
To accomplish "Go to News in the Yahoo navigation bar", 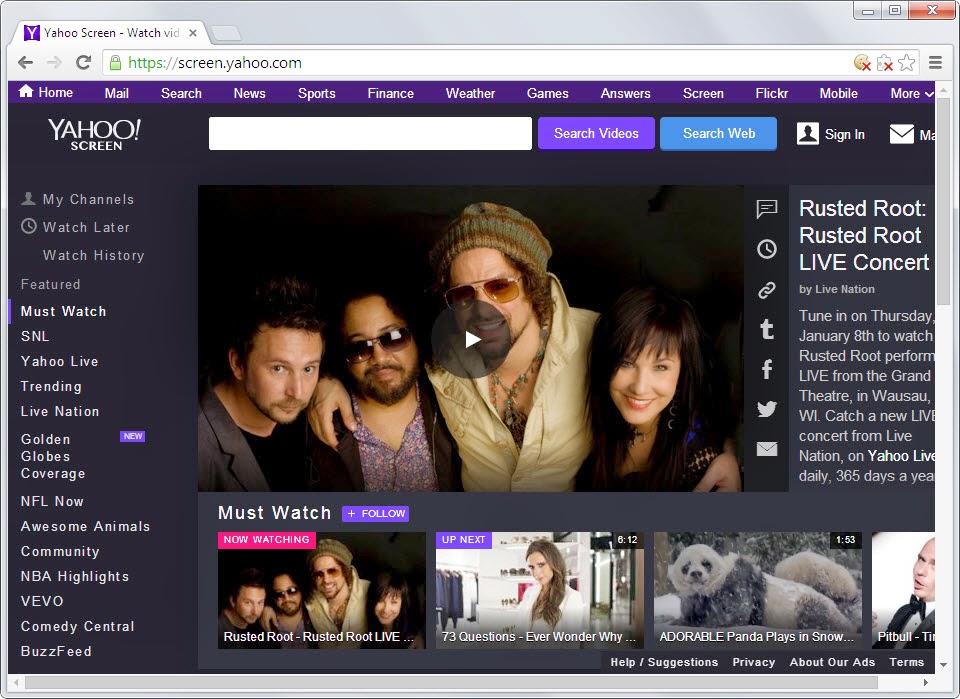I will [x=249, y=94].
